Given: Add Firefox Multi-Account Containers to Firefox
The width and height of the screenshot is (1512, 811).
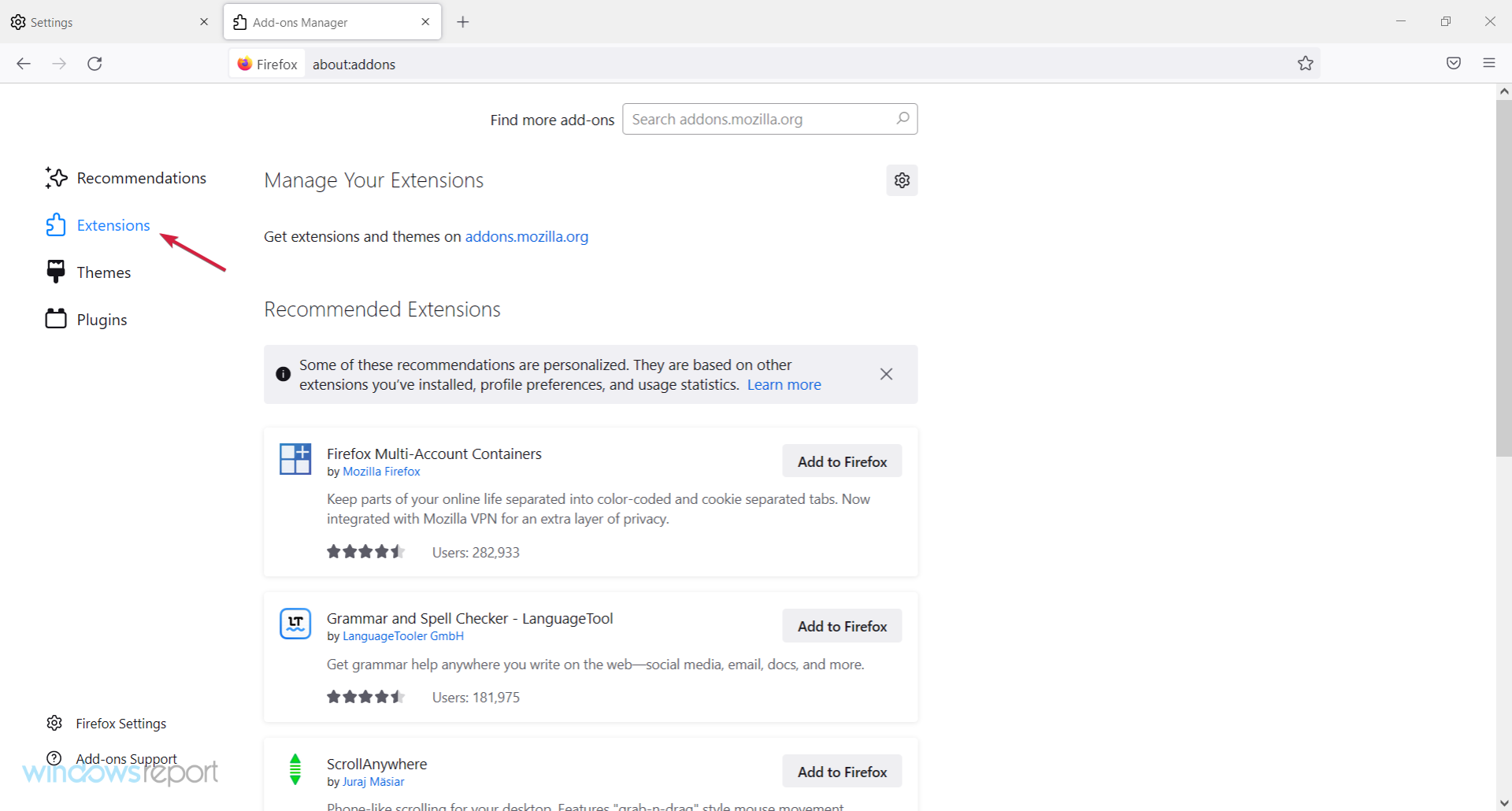Looking at the screenshot, I should coord(842,461).
